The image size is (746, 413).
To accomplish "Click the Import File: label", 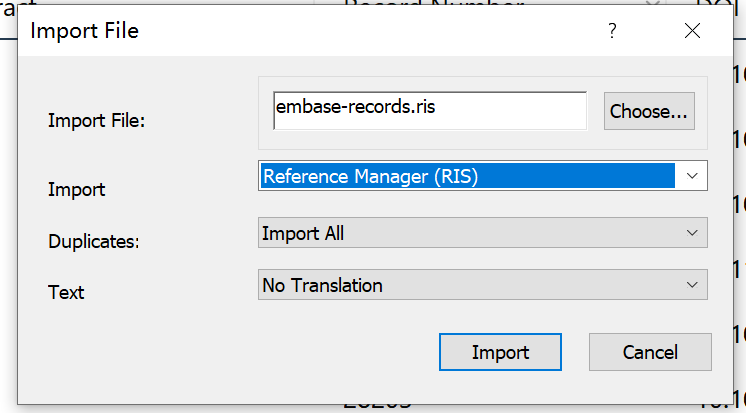I will [x=96, y=120].
